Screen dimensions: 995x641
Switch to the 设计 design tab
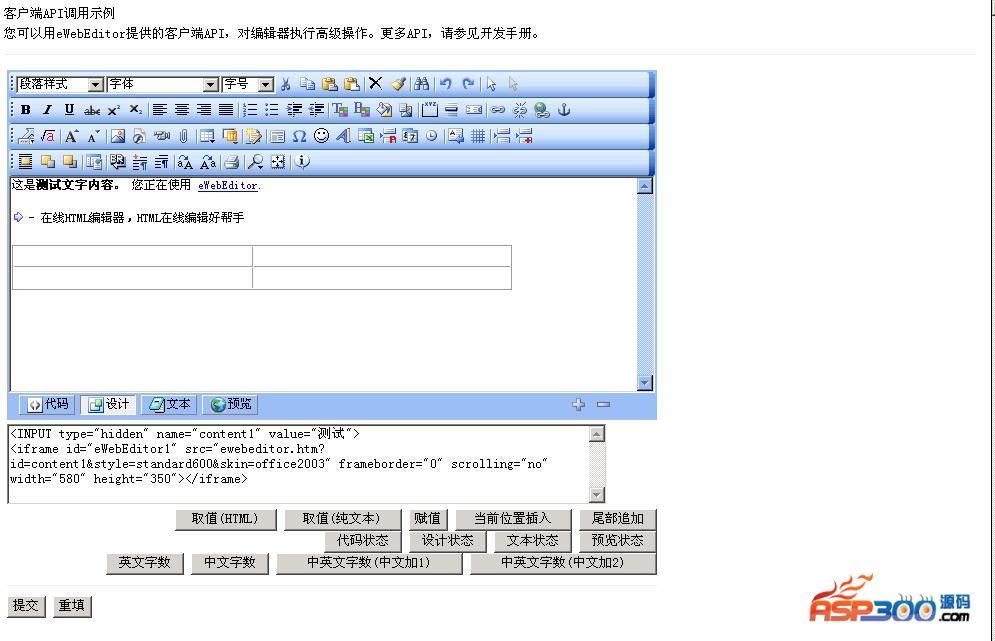pos(109,404)
